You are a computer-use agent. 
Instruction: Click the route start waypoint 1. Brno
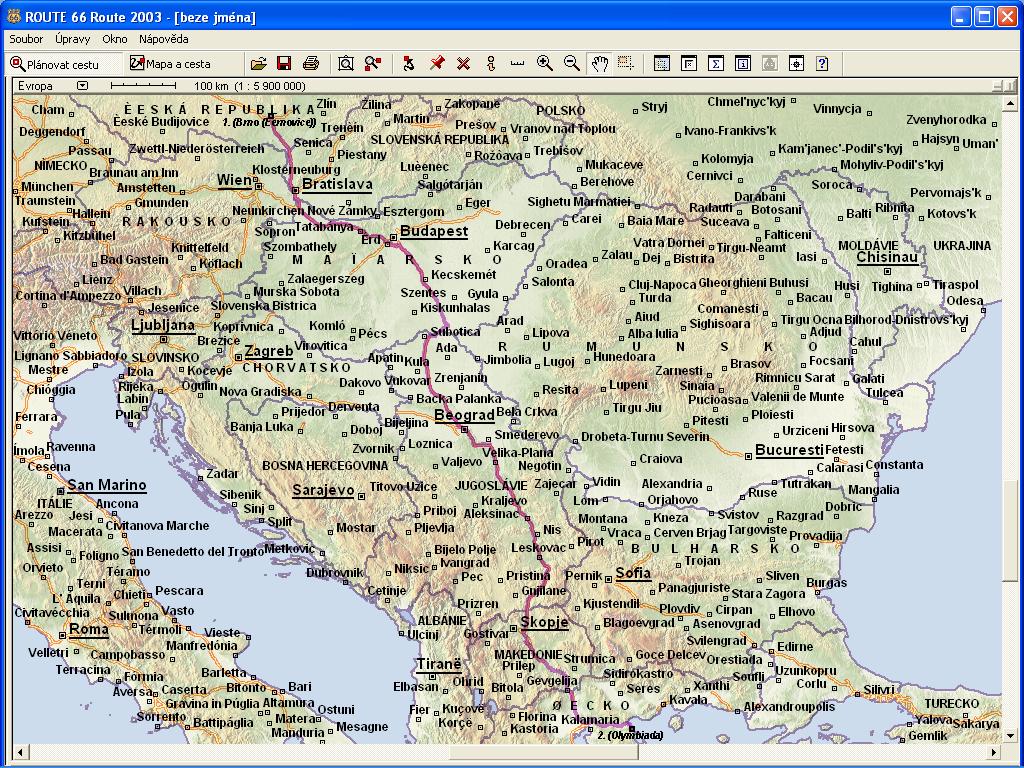click(269, 122)
